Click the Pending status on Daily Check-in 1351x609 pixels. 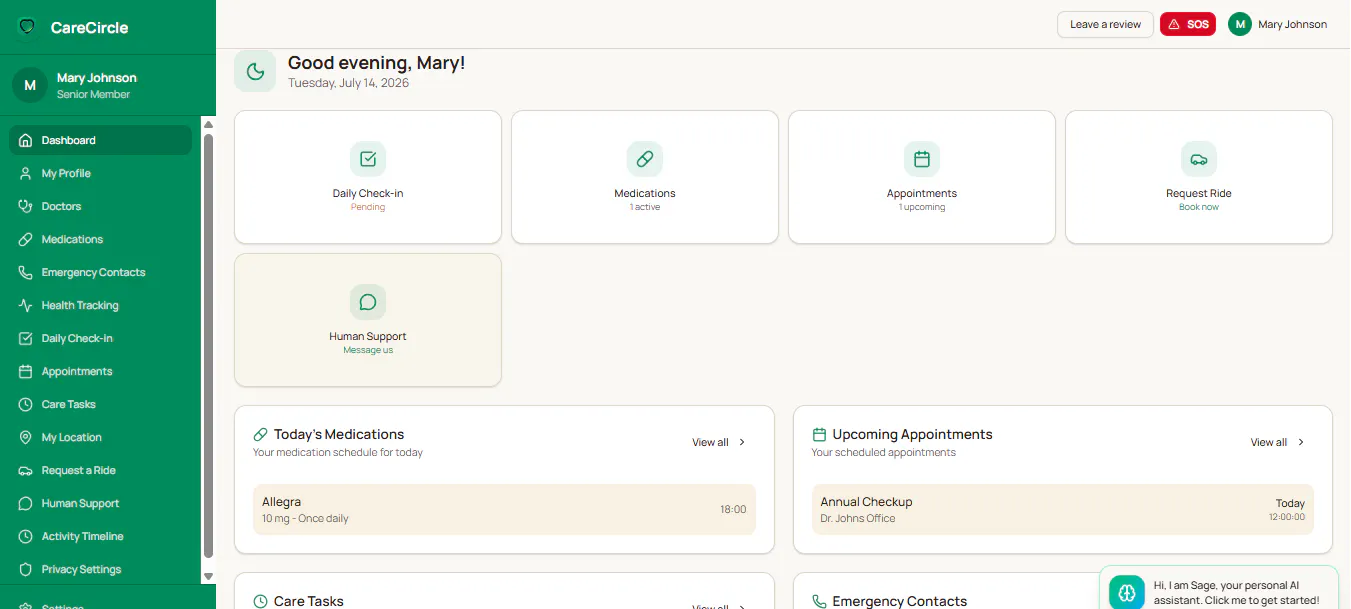368,207
